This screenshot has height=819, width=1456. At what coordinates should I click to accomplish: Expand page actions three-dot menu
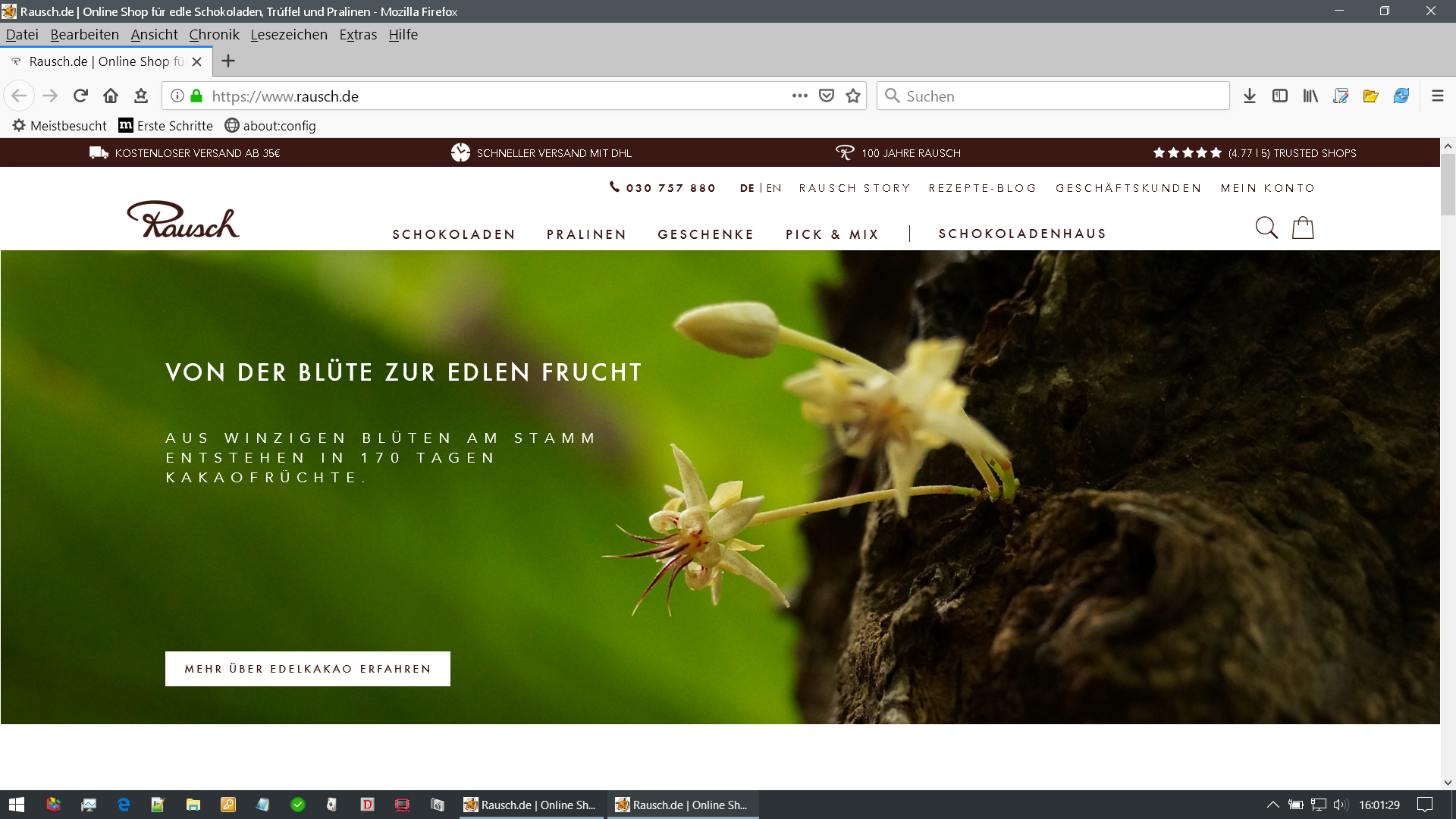click(799, 96)
